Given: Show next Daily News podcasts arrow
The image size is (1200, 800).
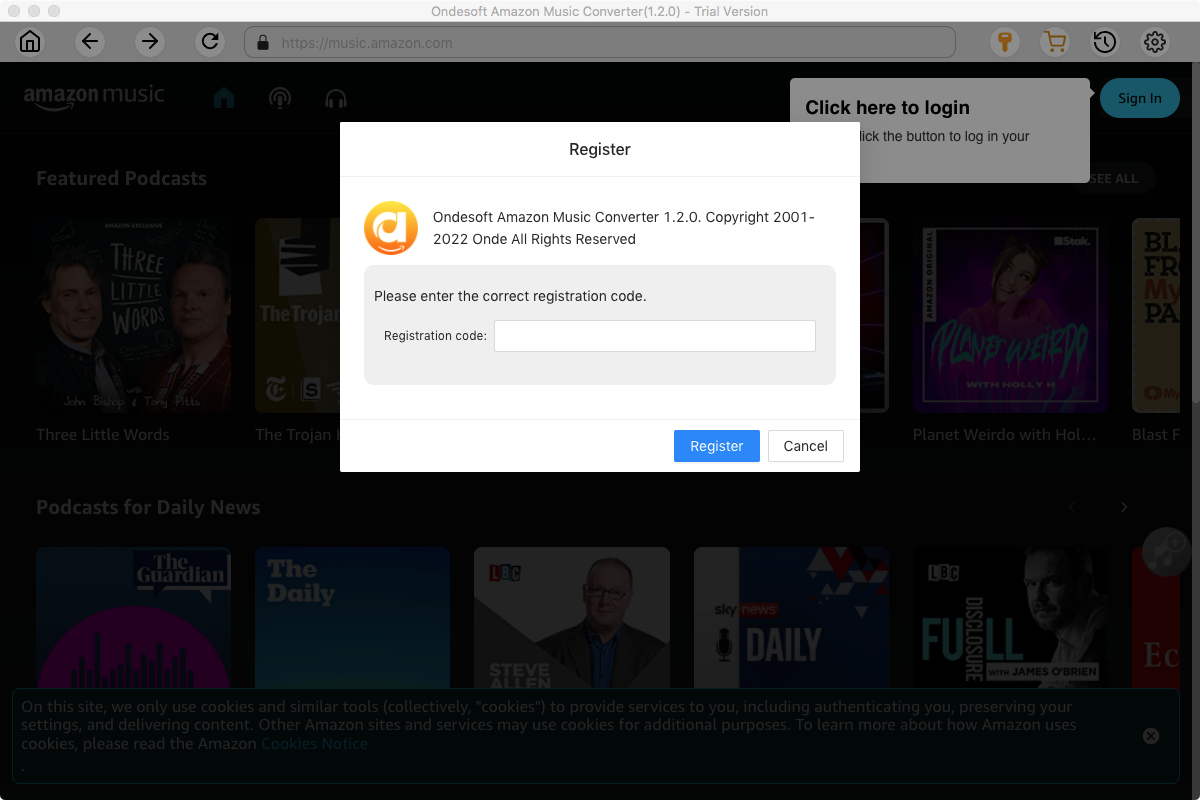Looking at the screenshot, I should pos(1124,507).
